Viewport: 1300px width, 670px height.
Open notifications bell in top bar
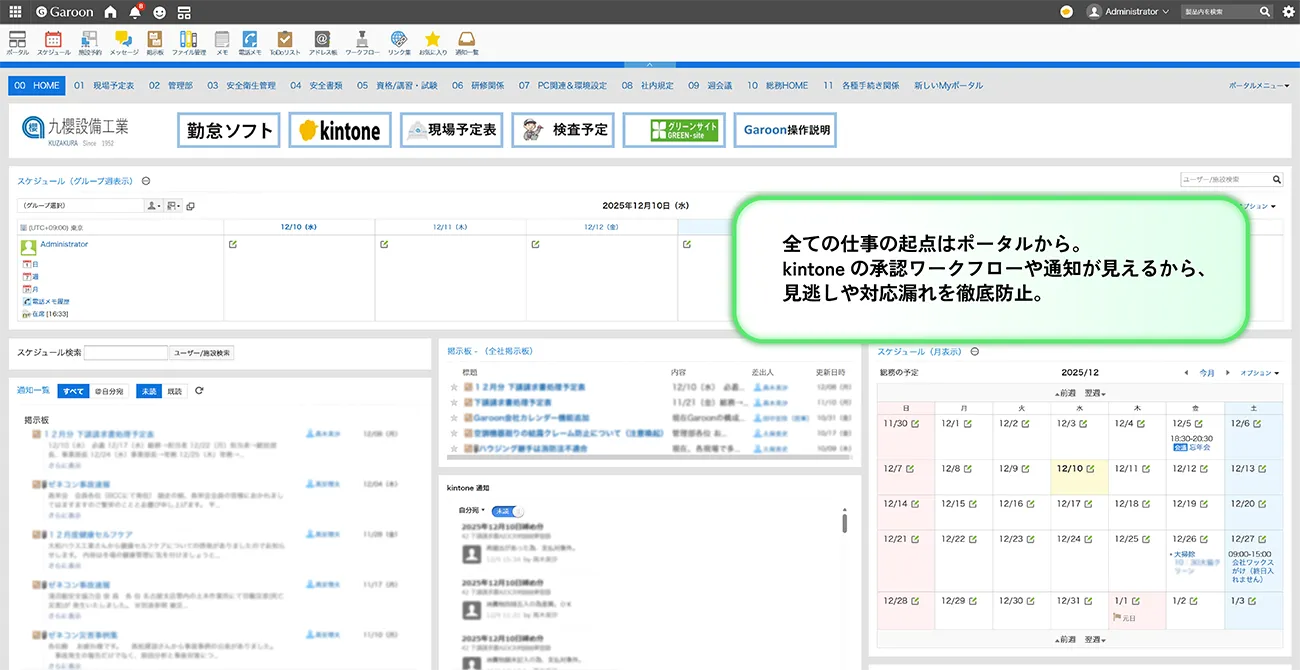click(135, 12)
